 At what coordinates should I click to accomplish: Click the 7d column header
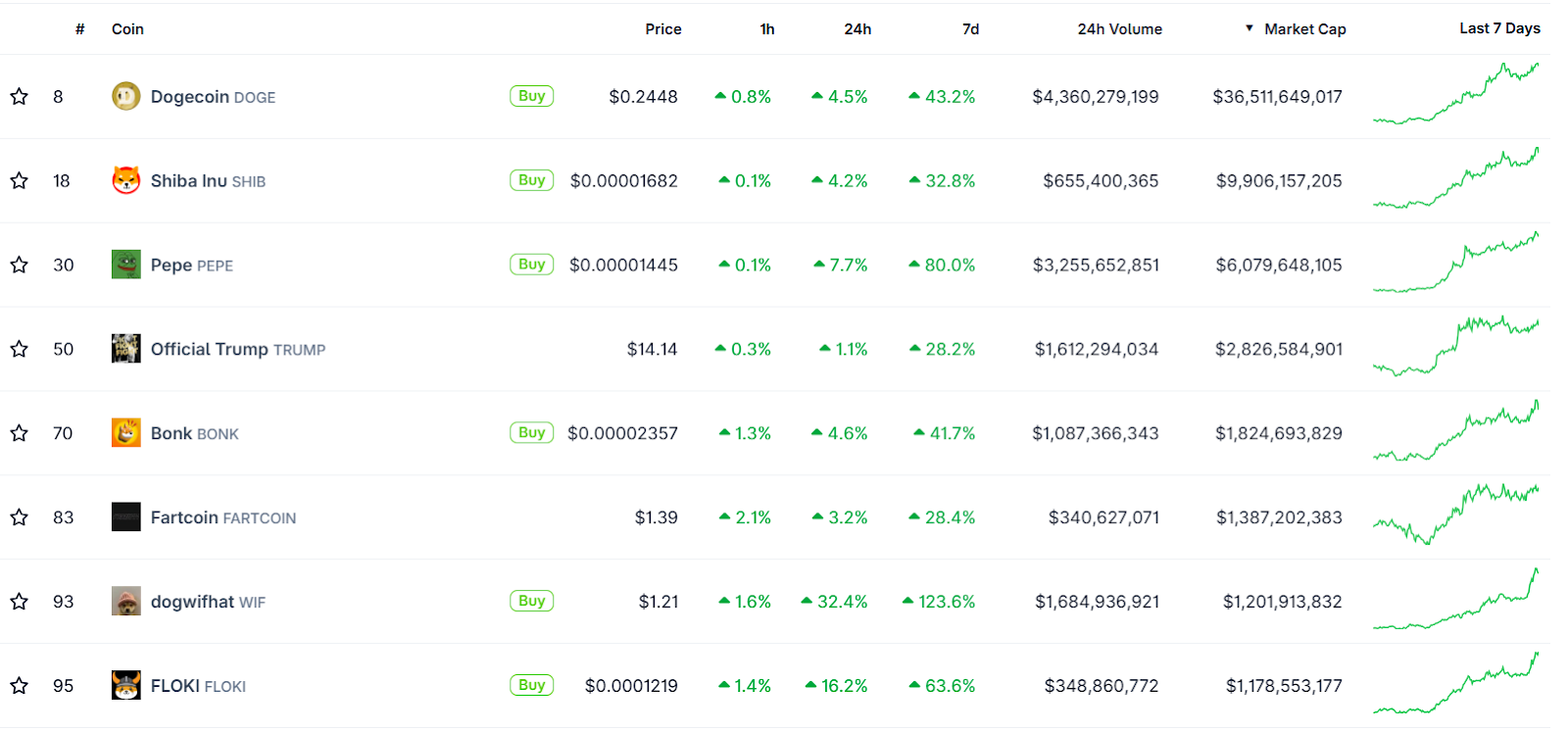click(x=970, y=29)
